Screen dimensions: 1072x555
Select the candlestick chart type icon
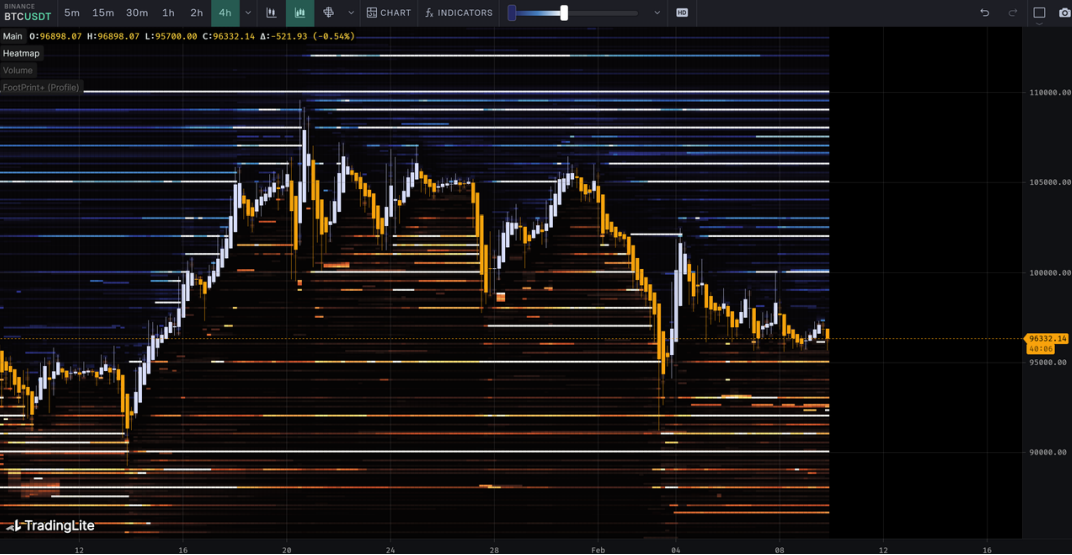[x=271, y=13]
